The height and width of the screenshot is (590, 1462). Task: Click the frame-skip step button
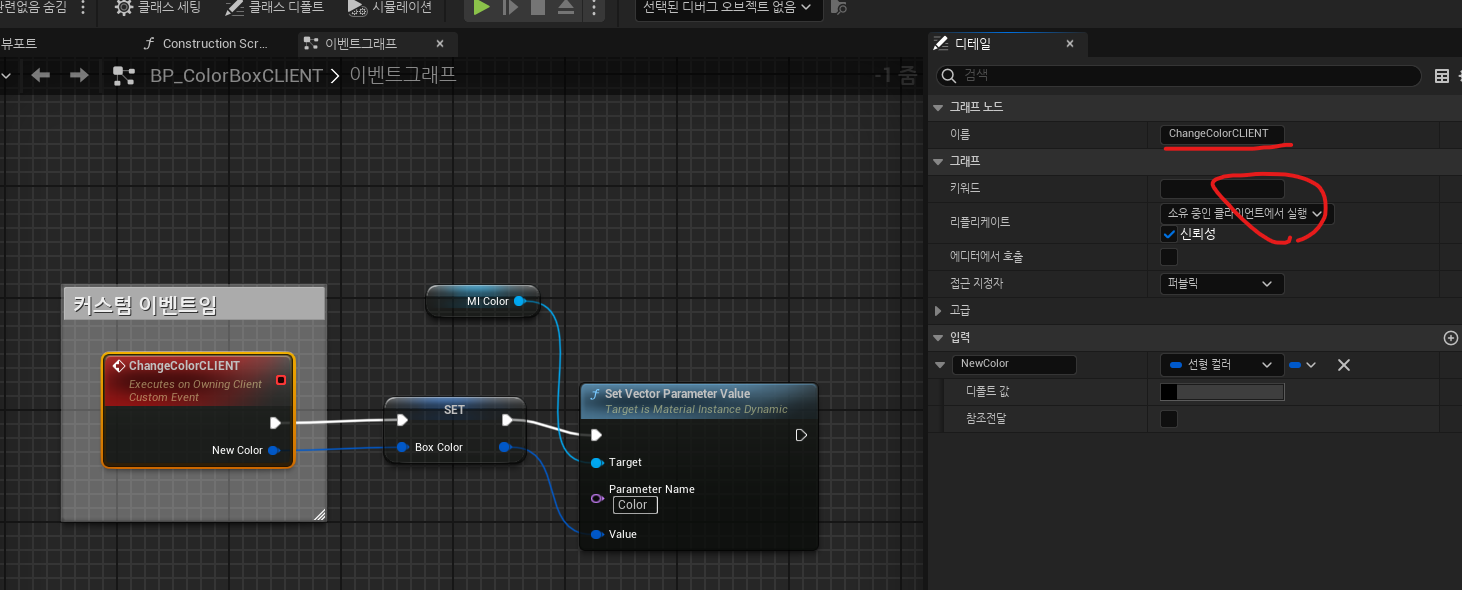point(510,7)
